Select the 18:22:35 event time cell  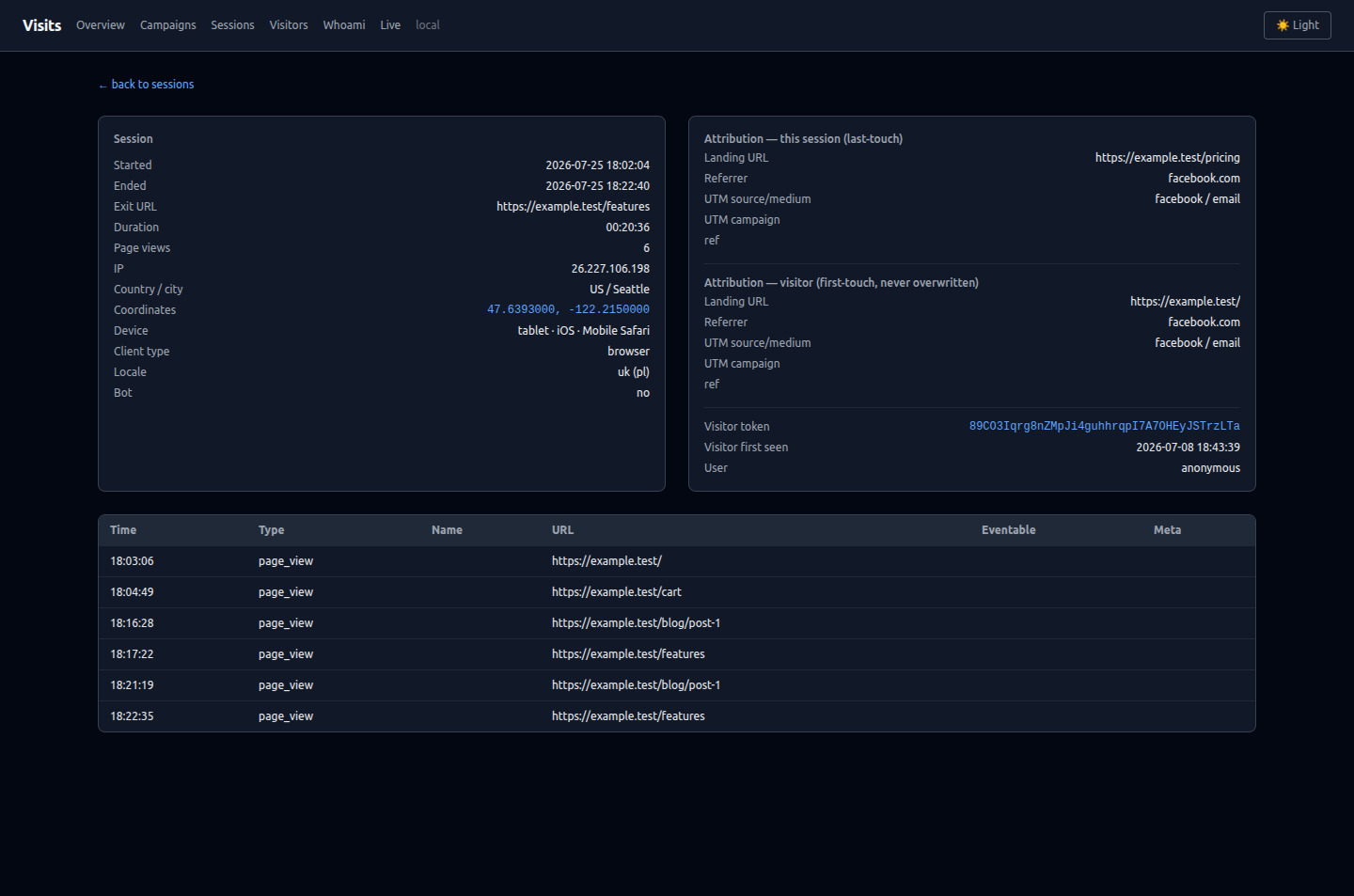(x=132, y=716)
